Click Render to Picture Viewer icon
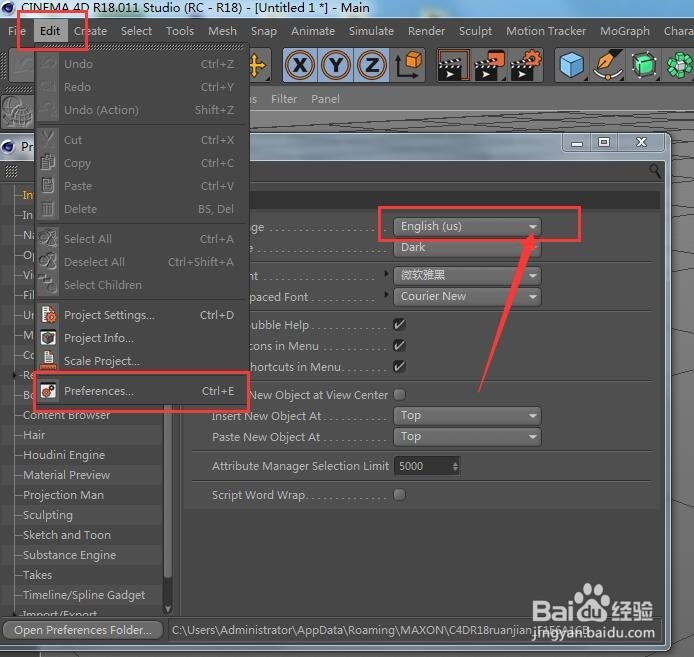 [490, 66]
